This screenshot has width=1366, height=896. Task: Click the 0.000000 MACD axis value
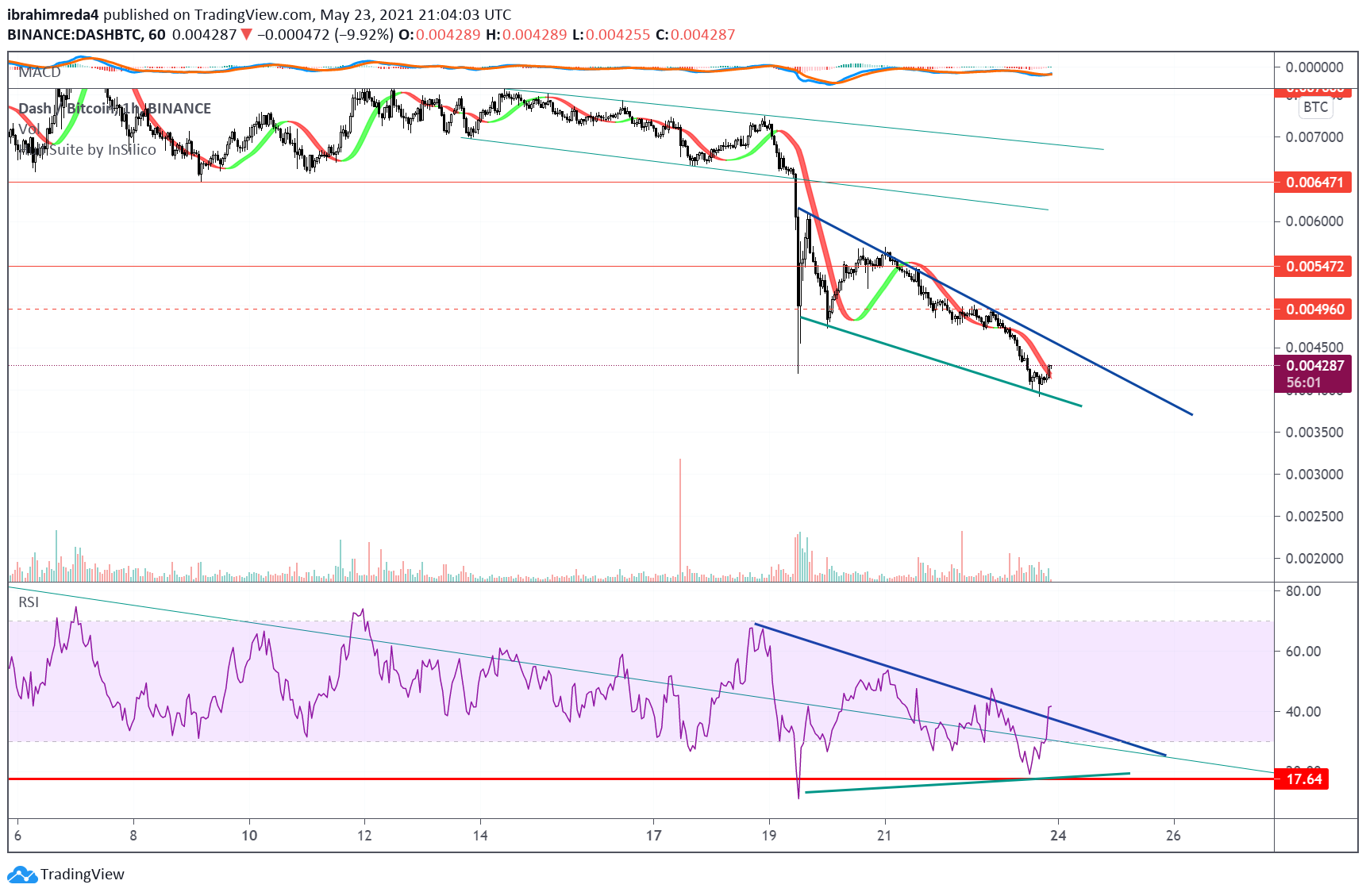click(x=1314, y=67)
